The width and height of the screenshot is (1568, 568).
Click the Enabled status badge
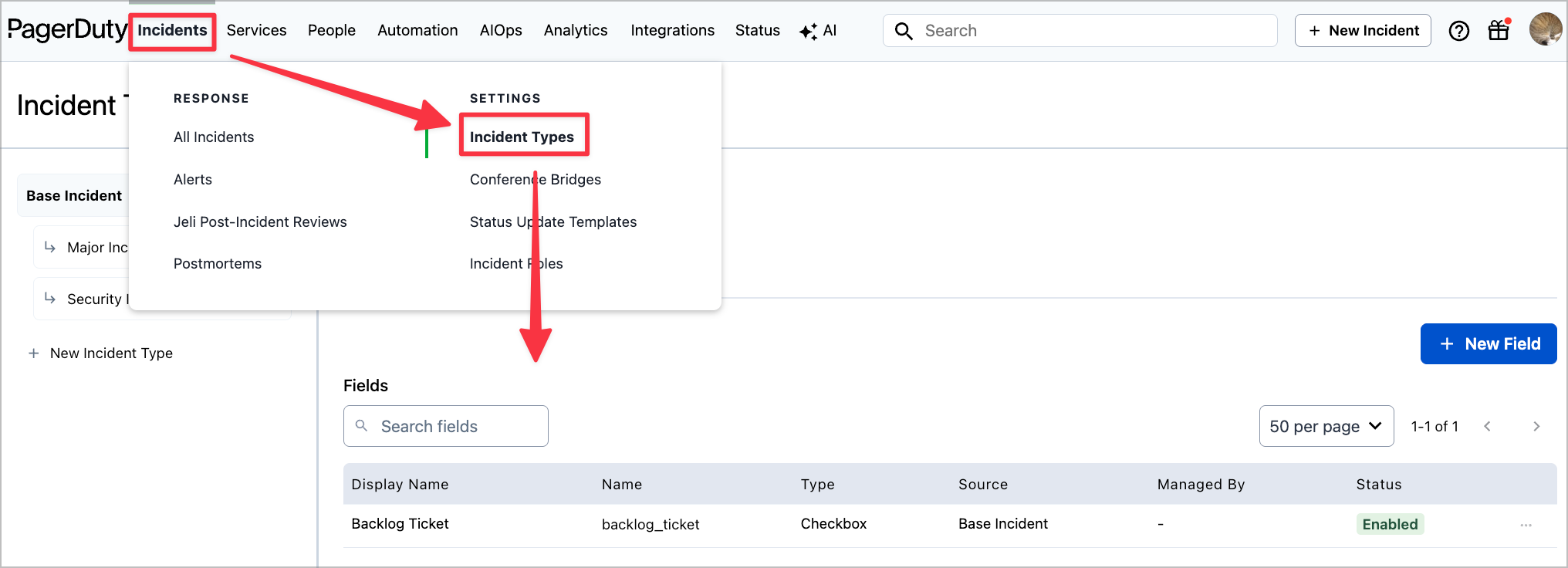coord(1390,525)
